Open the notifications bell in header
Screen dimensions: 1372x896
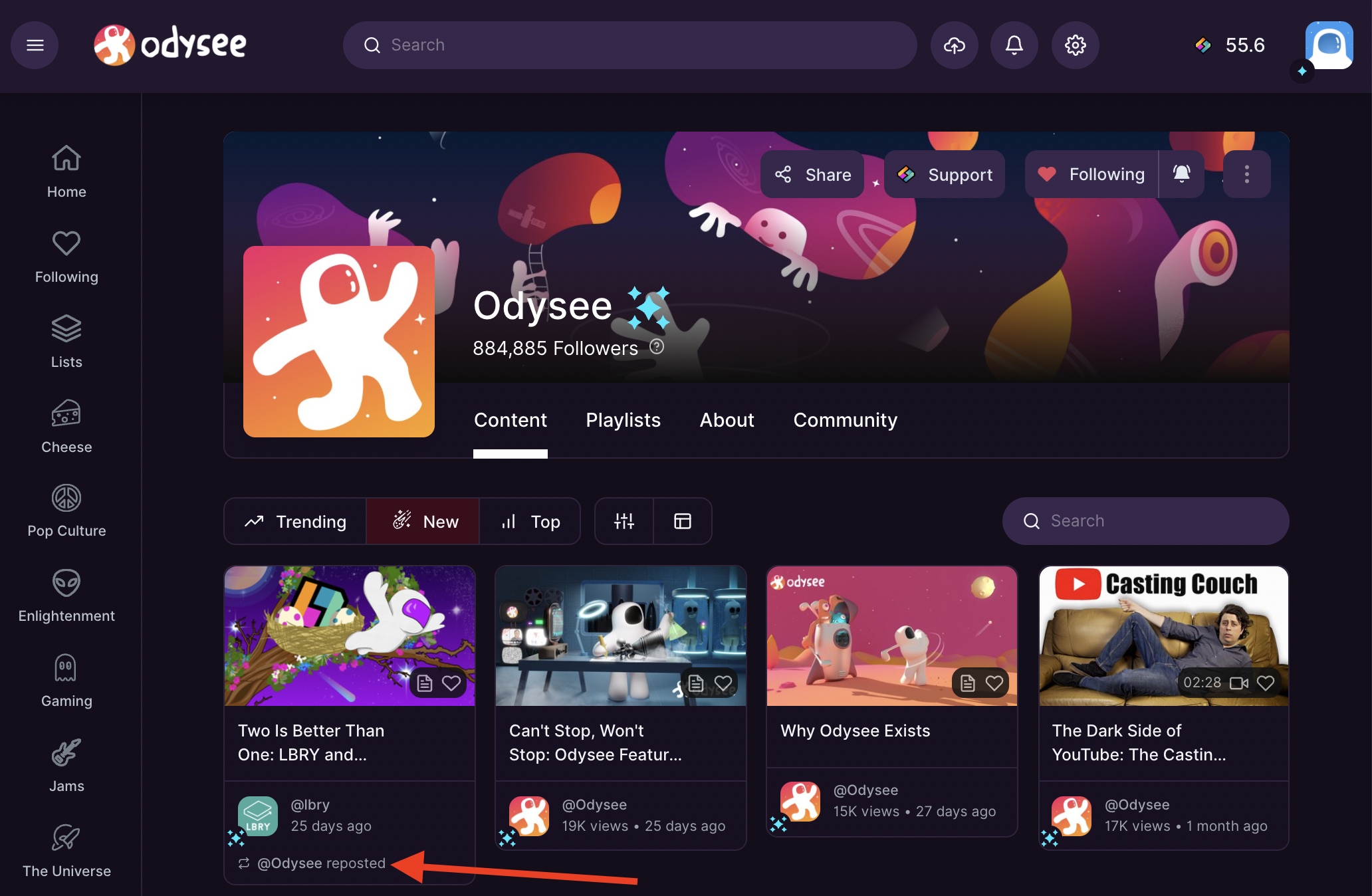(1014, 45)
